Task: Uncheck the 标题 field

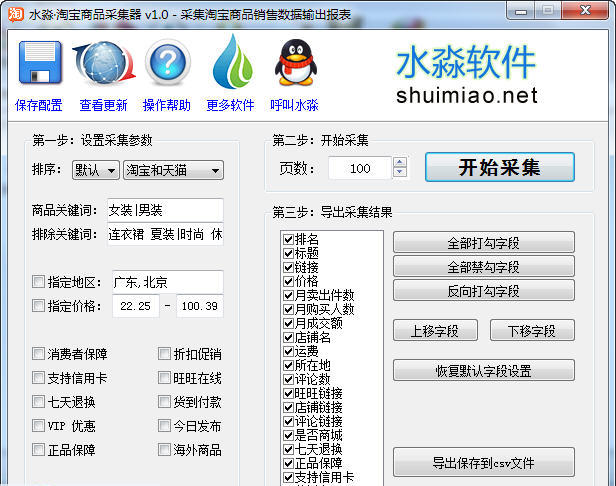Action: click(x=288, y=253)
